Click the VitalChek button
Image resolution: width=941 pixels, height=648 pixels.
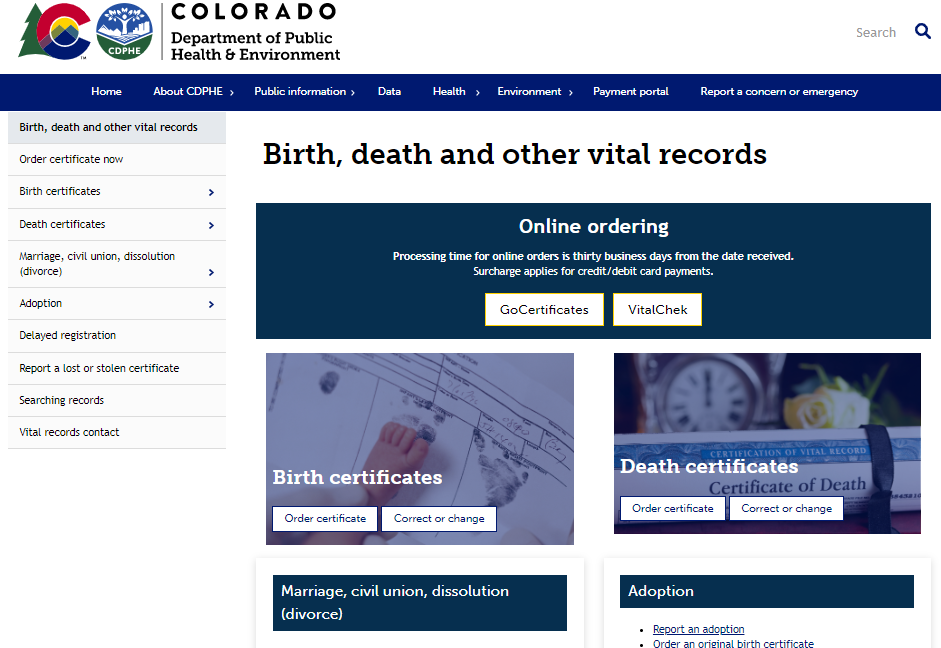tap(657, 309)
